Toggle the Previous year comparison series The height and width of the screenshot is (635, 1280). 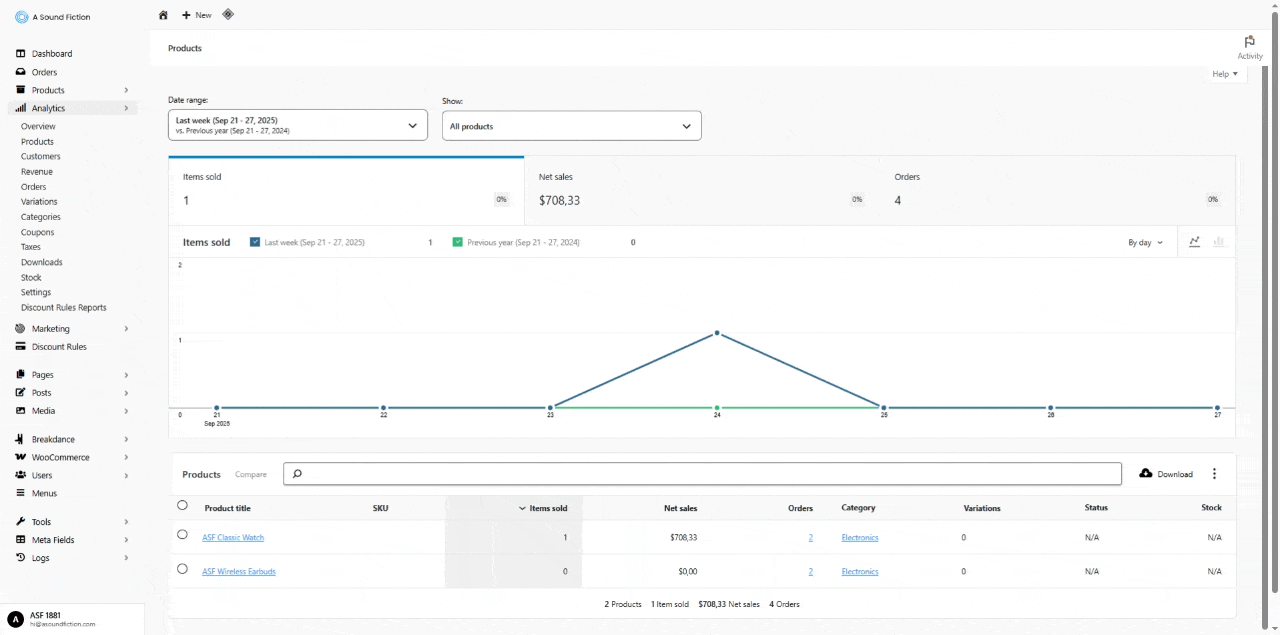click(458, 241)
